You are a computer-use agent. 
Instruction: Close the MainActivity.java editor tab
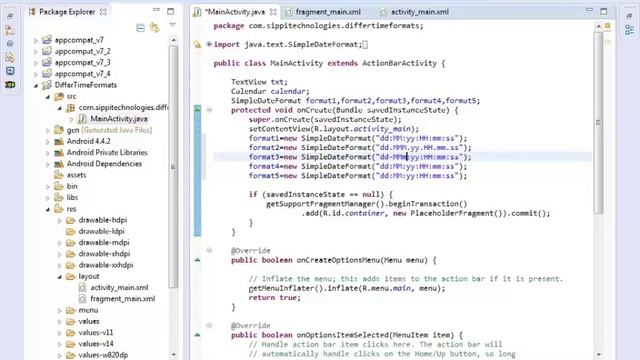pyautogui.click(x=273, y=12)
